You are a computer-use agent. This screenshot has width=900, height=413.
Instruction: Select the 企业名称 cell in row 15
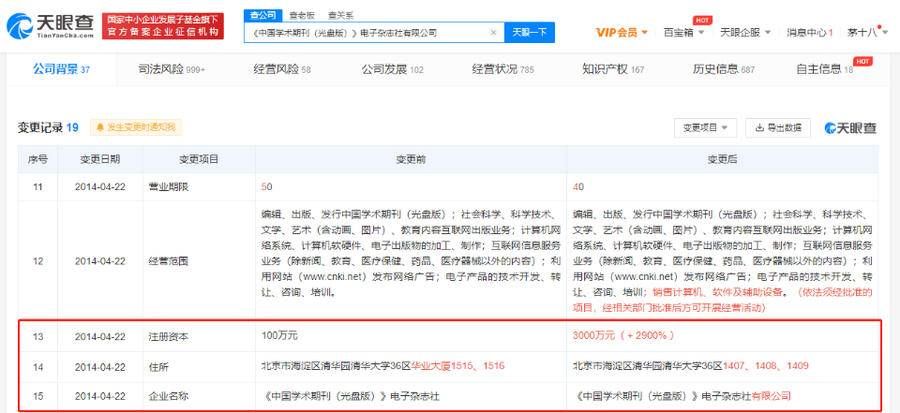(x=199, y=396)
